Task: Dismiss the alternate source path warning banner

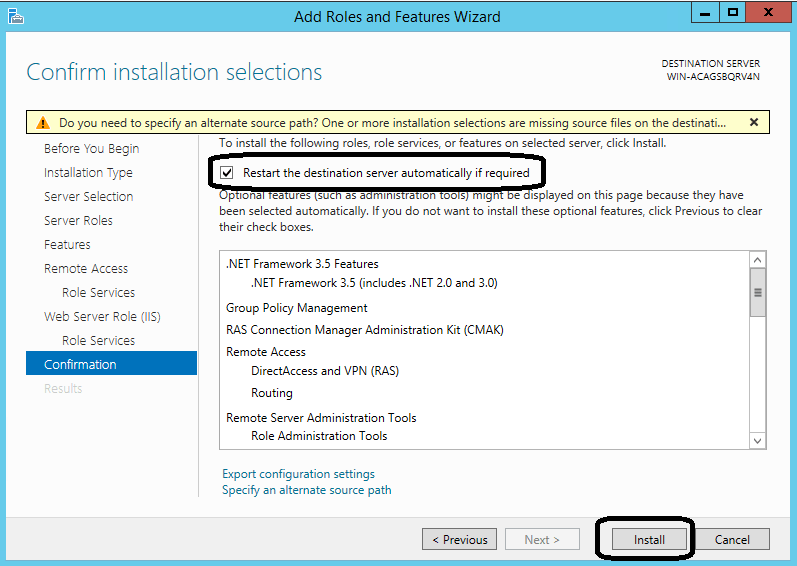Action: point(753,122)
